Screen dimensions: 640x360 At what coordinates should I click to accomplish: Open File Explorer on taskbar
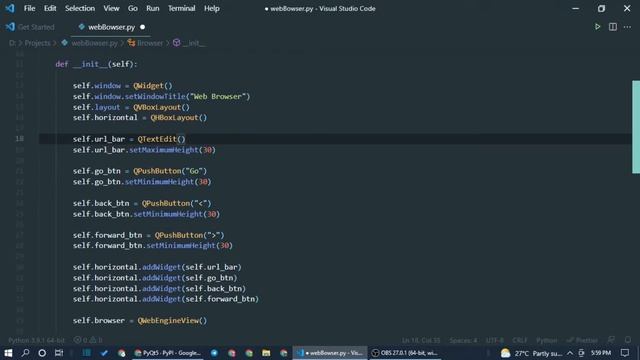pyautogui.click(x=266, y=353)
